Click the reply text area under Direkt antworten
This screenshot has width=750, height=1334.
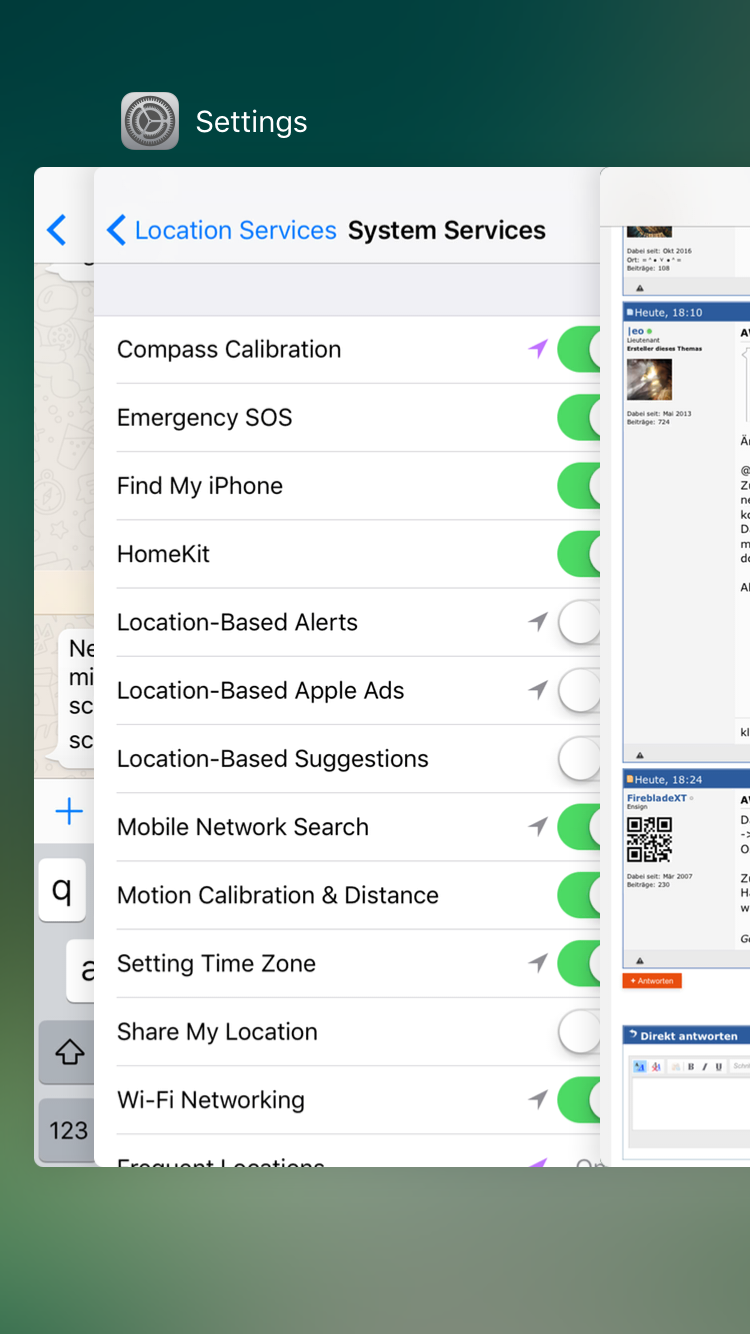pyautogui.click(x=690, y=1103)
